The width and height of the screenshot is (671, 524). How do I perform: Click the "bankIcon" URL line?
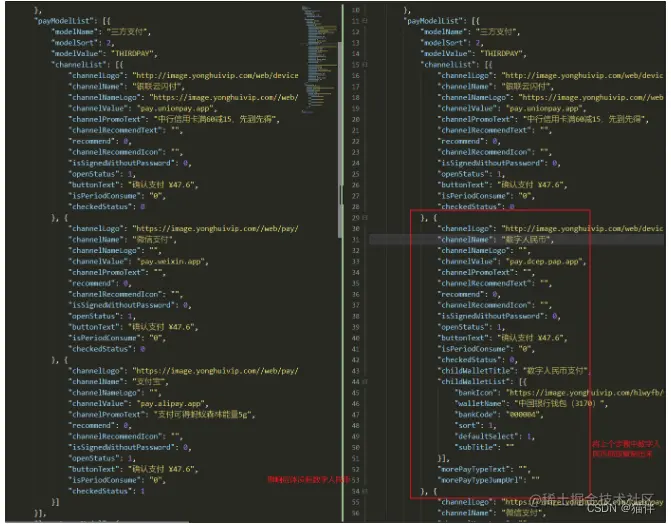click(x=558, y=393)
